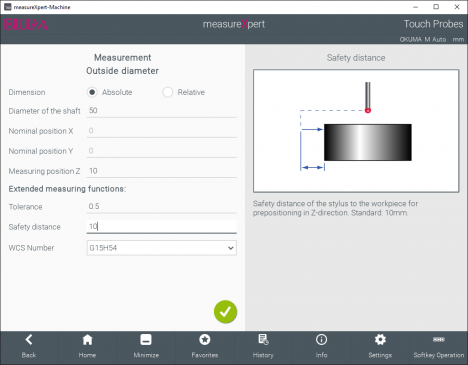Image resolution: width=468 pixels, height=365 pixels.
Task: Open Favorites star icon
Action: [205, 340]
